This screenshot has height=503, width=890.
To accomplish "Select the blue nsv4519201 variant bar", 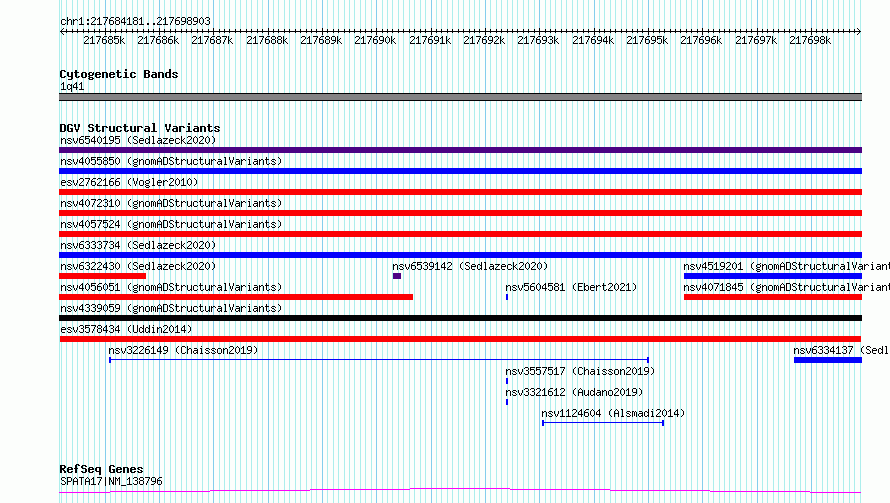I will coord(773,276).
